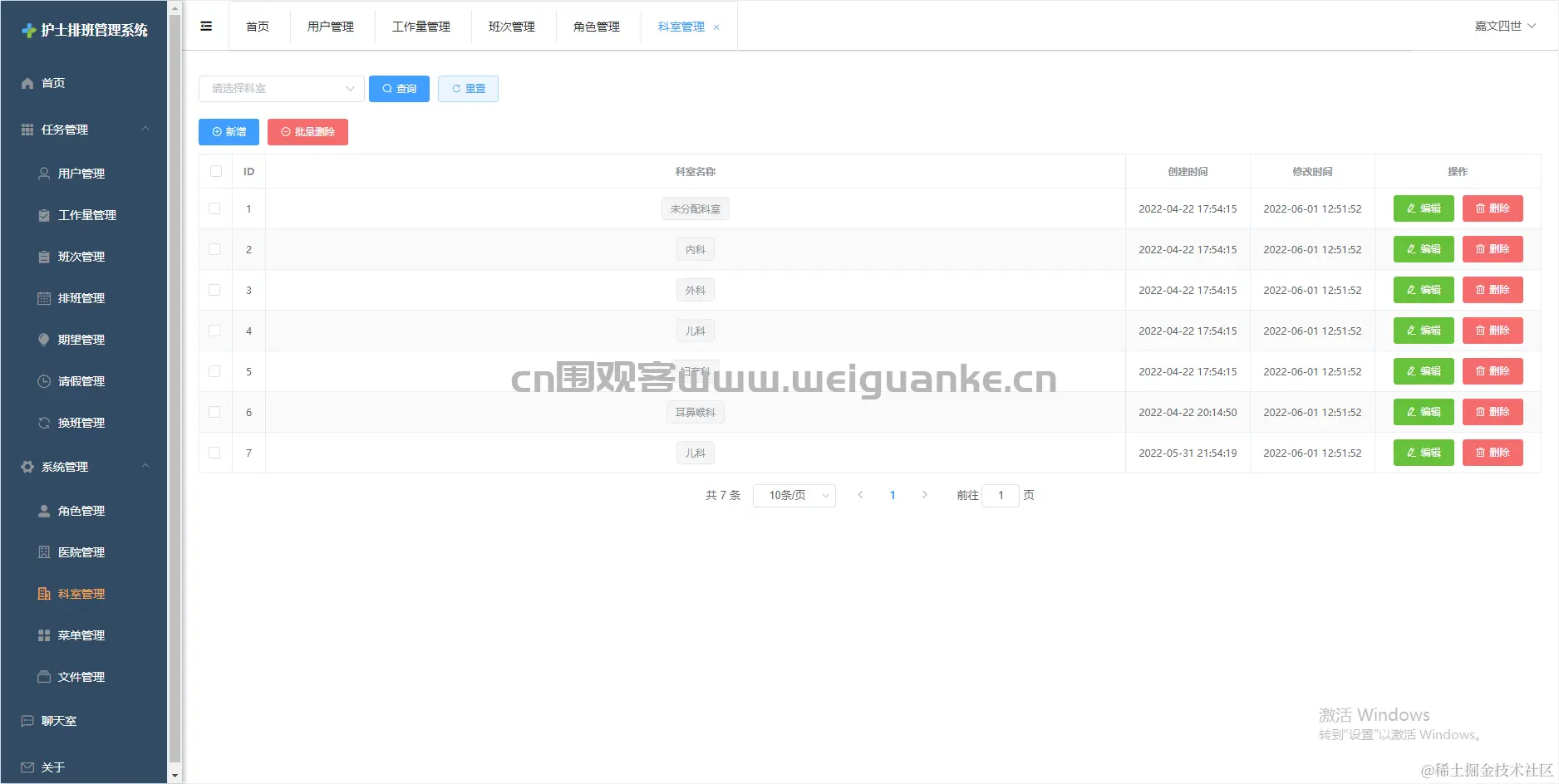Switch to the 用户管理 tab
The image size is (1559, 784).
pos(331,27)
